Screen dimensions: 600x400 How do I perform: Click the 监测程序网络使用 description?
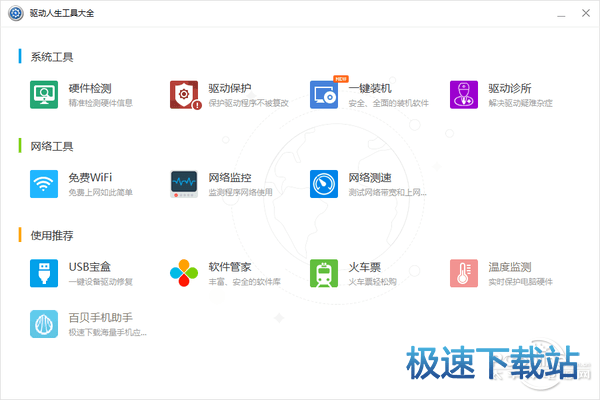241,192
